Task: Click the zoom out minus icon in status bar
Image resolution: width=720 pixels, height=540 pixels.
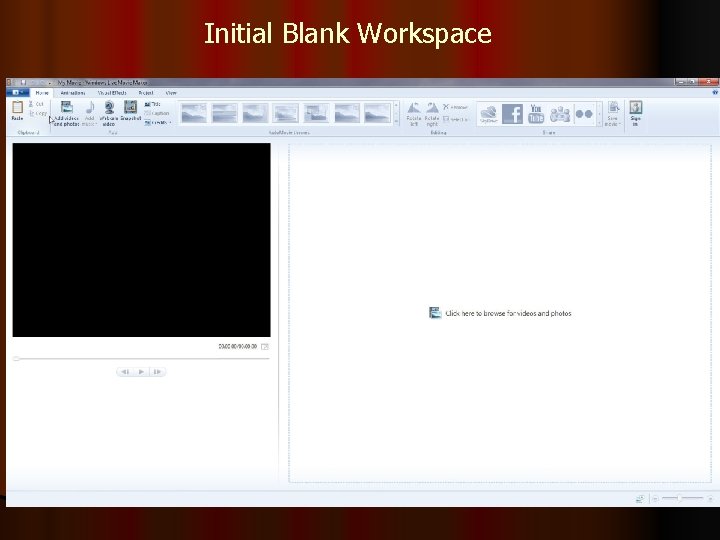Action: click(x=656, y=499)
